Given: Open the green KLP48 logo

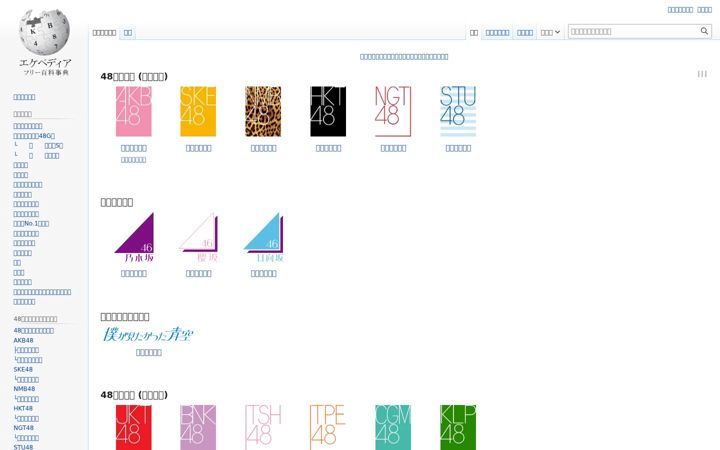Looking at the screenshot, I should coord(458,427).
